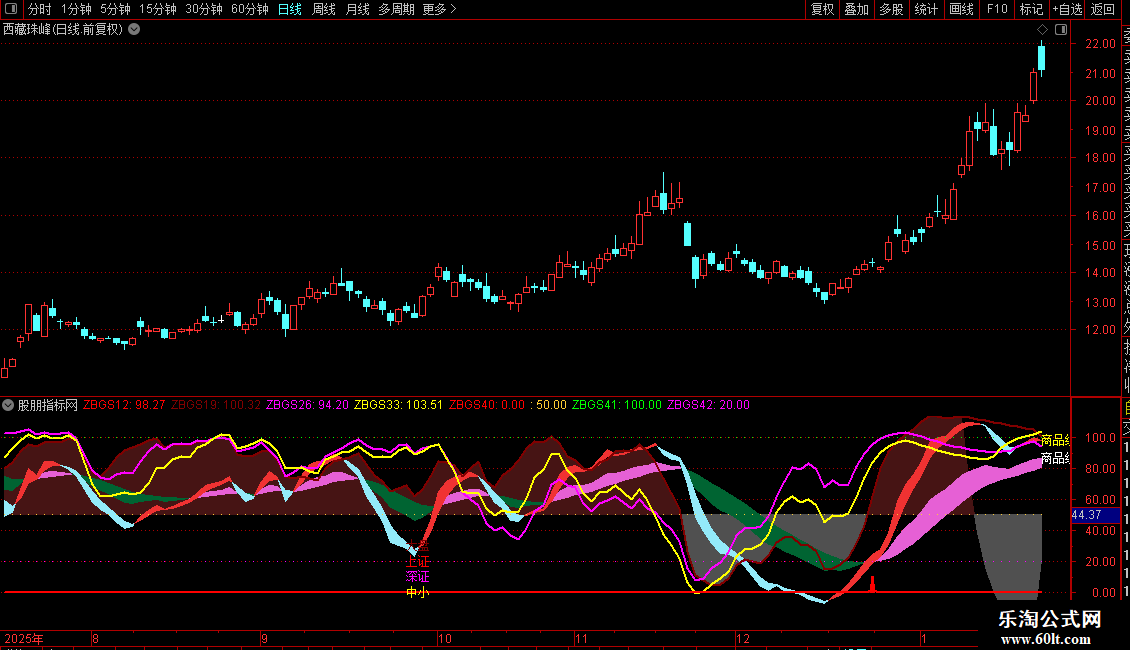Click the 标记 mark tool
This screenshot has height=650, width=1130.
1031,10
